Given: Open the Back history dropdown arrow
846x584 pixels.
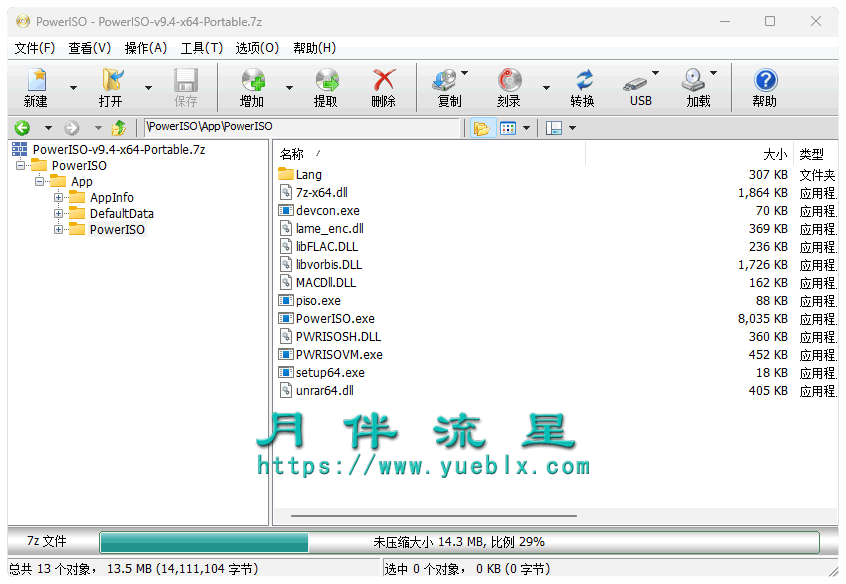Looking at the screenshot, I should click(x=48, y=128).
